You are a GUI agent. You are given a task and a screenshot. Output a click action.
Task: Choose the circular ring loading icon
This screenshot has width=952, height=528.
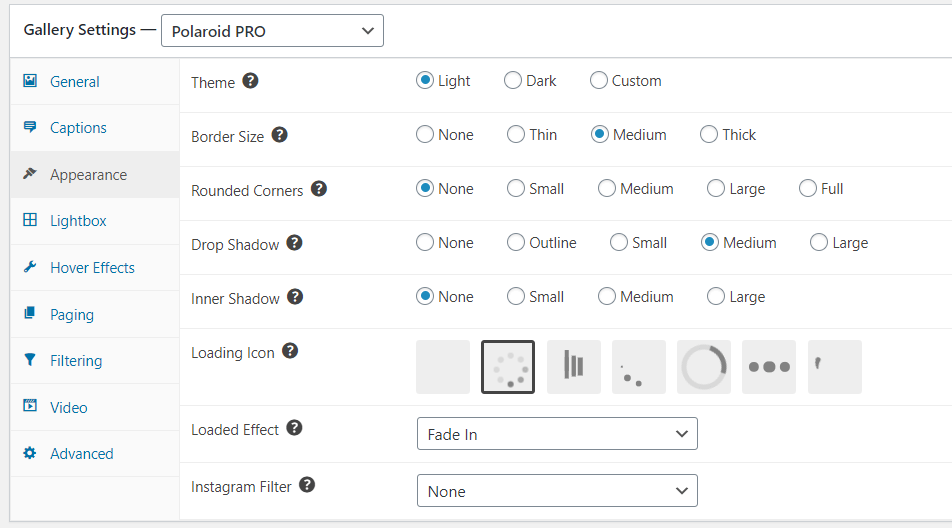click(x=704, y=367)
